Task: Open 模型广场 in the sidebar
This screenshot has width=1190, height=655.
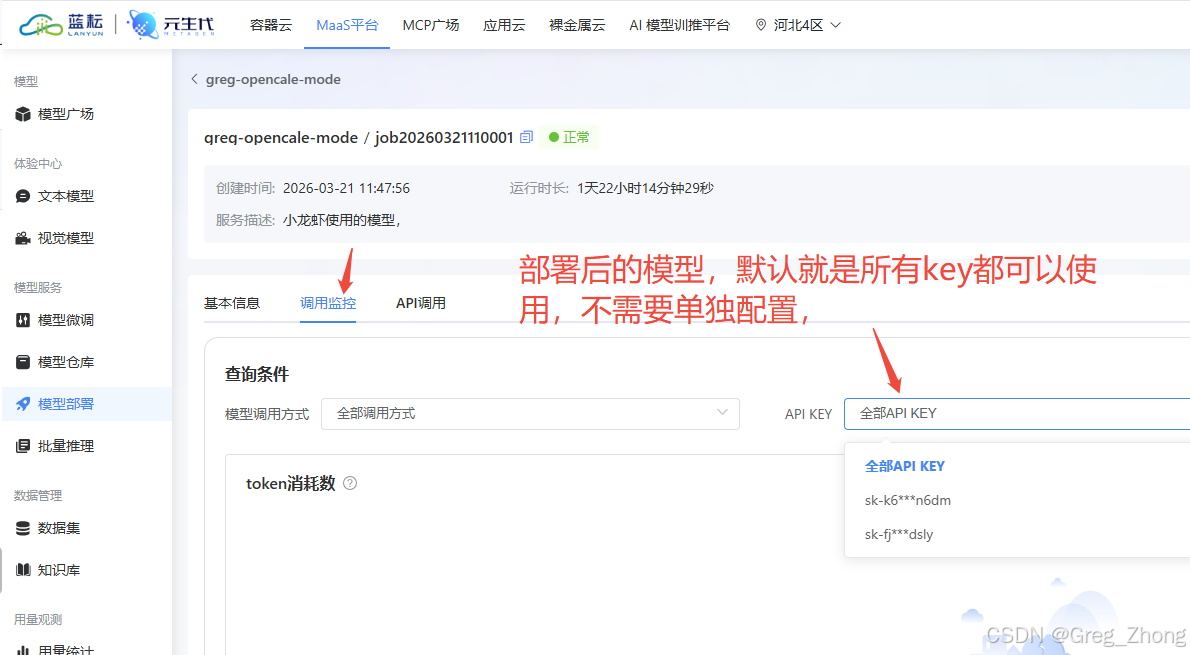Action: (66, 114)
